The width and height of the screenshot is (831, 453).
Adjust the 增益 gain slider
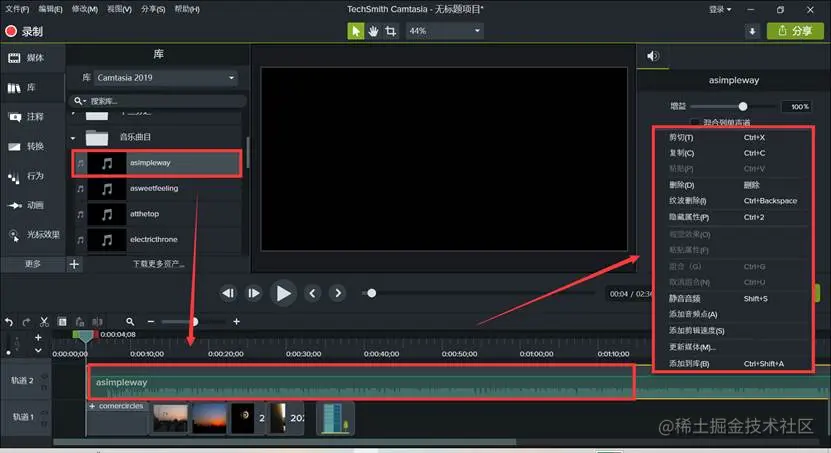click(743, 106)
